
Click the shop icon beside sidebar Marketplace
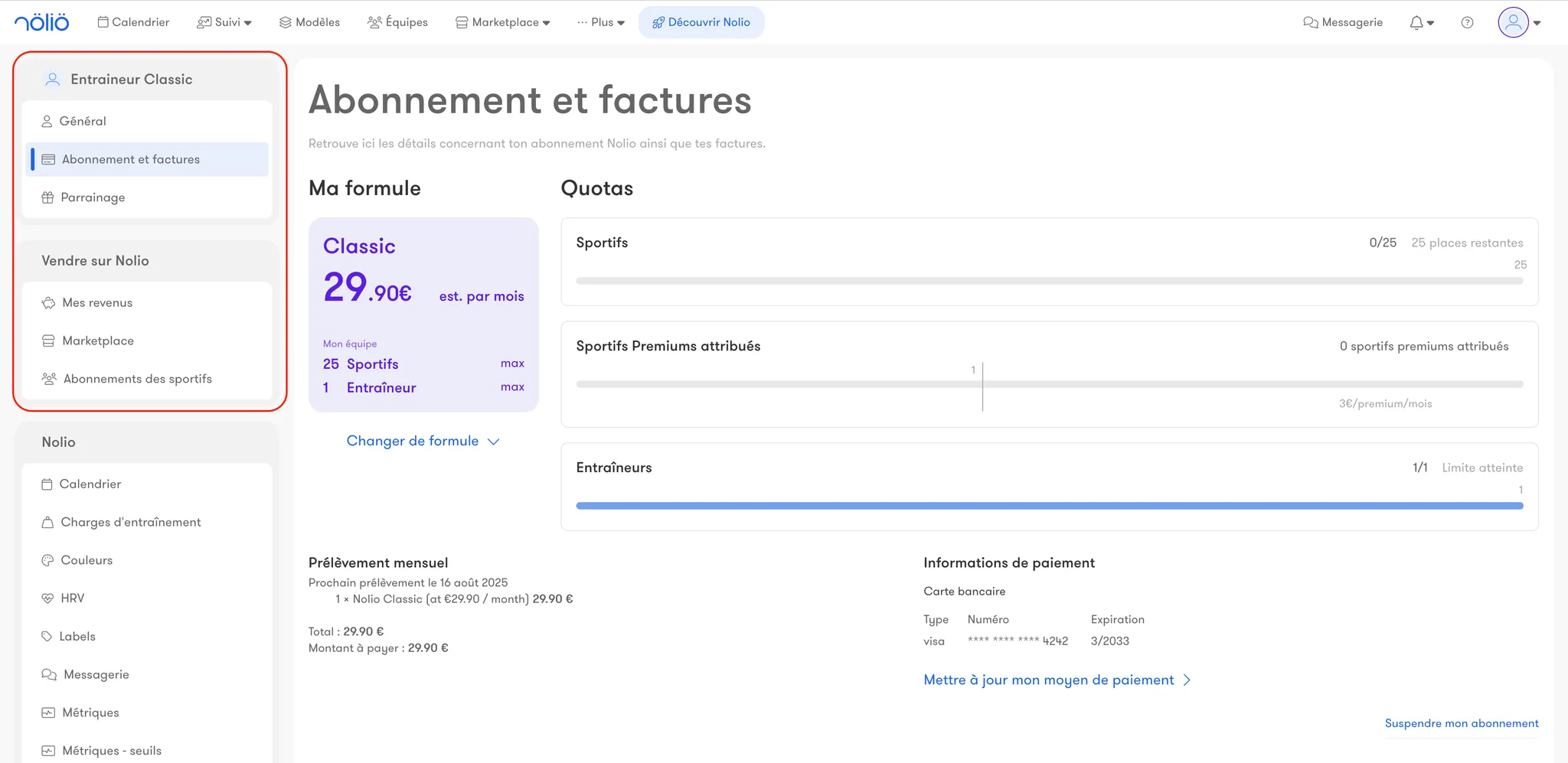point(48,341)
